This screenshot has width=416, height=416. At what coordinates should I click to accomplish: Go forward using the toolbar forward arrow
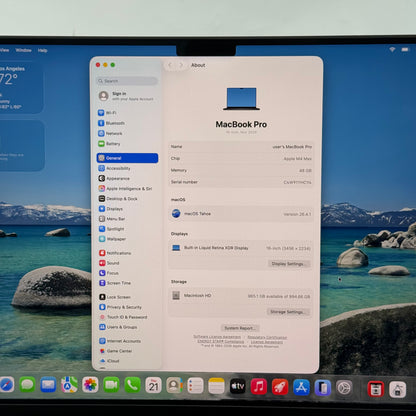pyautogui.click(x=181, y=65)
